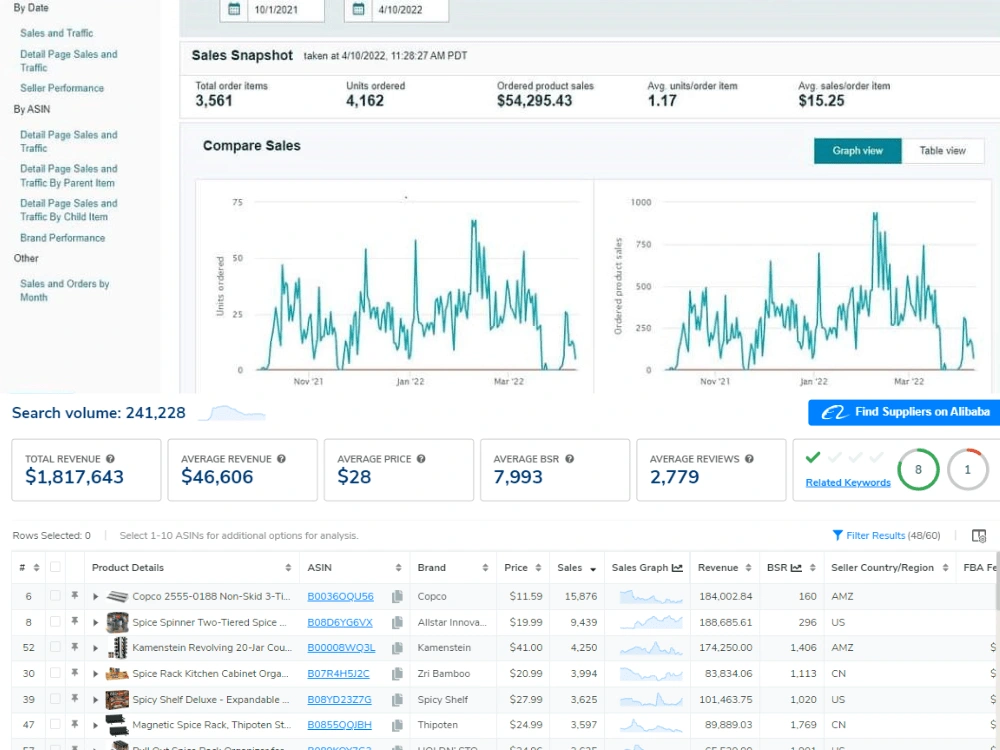Screen dimensions: 1000x750
Task: Click the green circle score showing 8
Action: [x=918, y=469]
